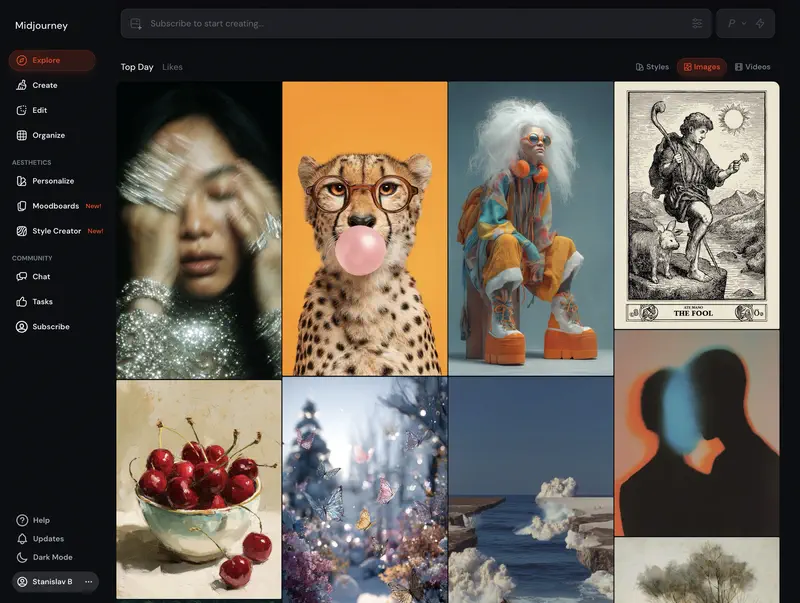Open the prompt settings sliders icon
The width and height of the screenshot is (800, 603).
[x=697, y=23]
